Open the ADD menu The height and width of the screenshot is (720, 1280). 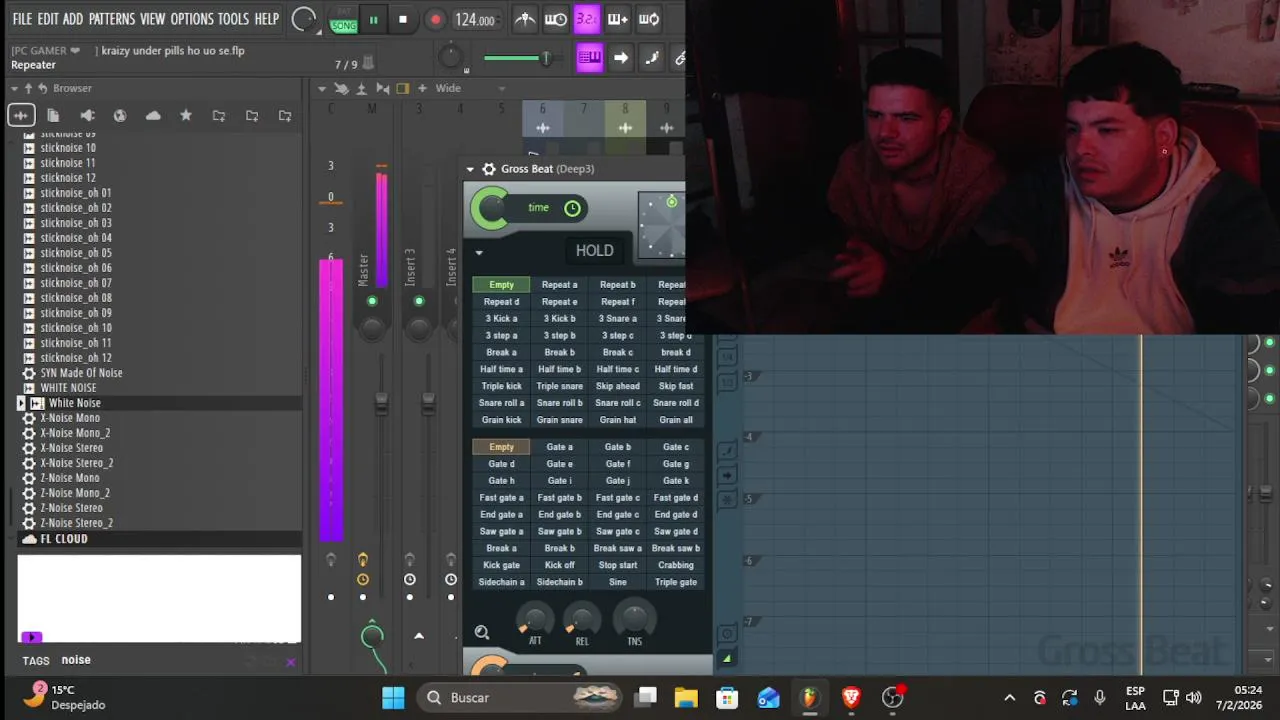point(73,19)
